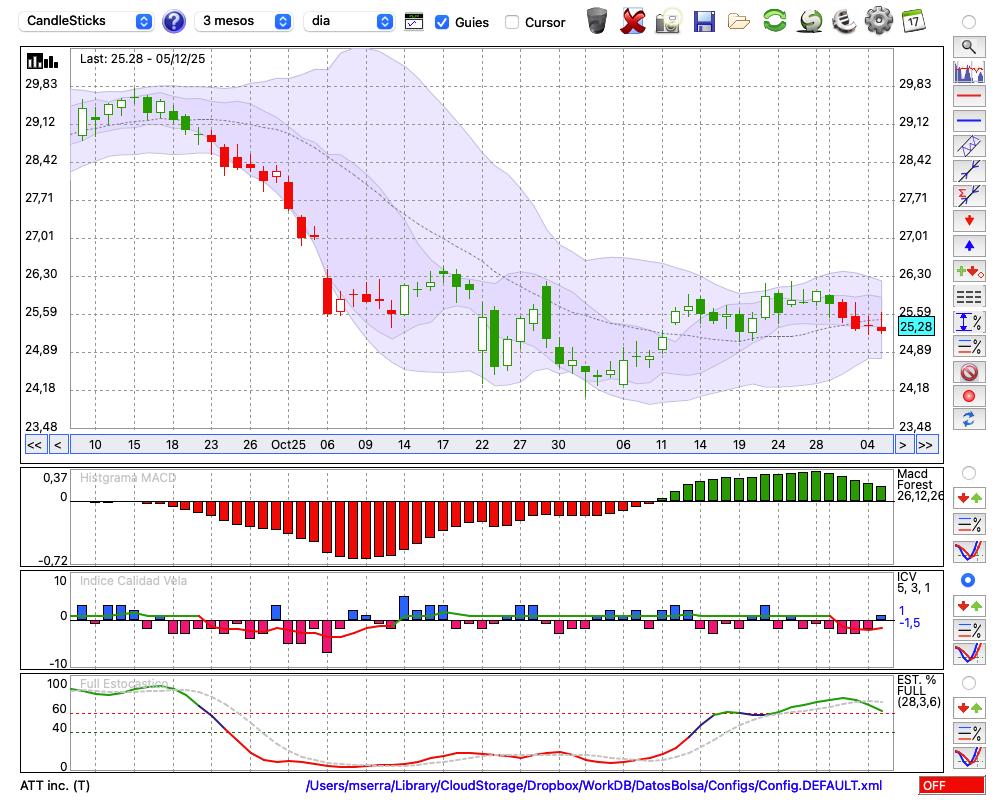Select the radio button beside Macd Forest panel
The width and height of the screenshot is (1000, 800).
(968, 472)
